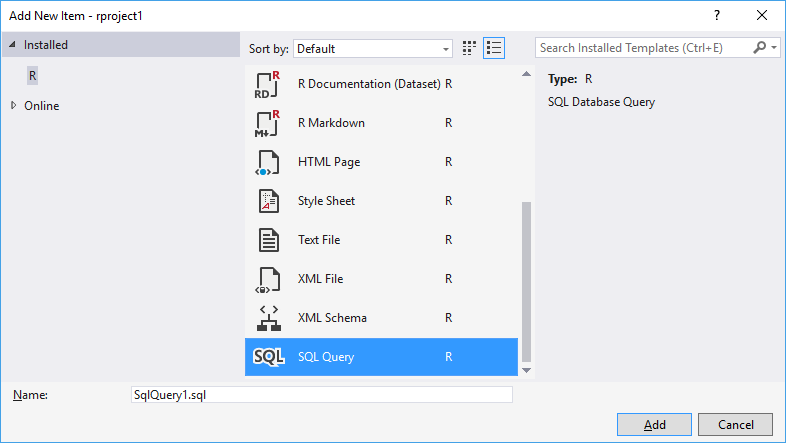Select the HTML Page row label
Screen dimensions: 786x443
[329, 162]
